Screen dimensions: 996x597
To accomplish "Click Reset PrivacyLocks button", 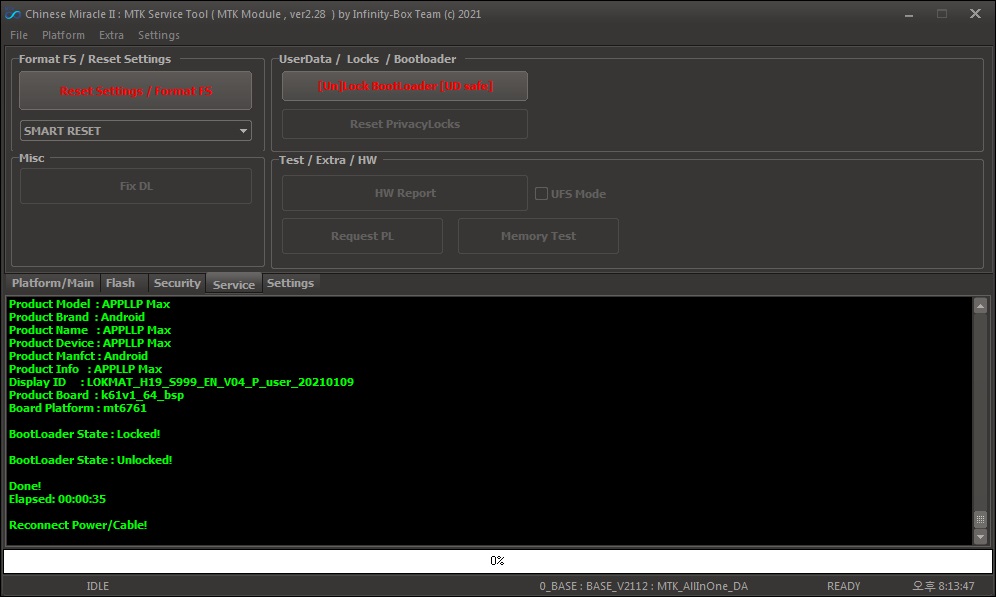I will coord(405,124).
